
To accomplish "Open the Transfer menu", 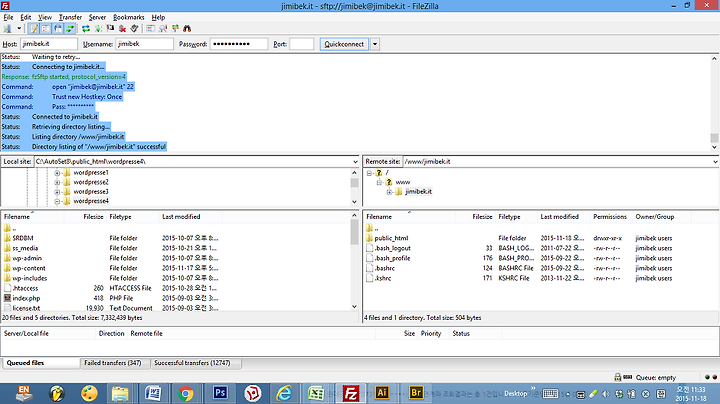I will (70, 17).
